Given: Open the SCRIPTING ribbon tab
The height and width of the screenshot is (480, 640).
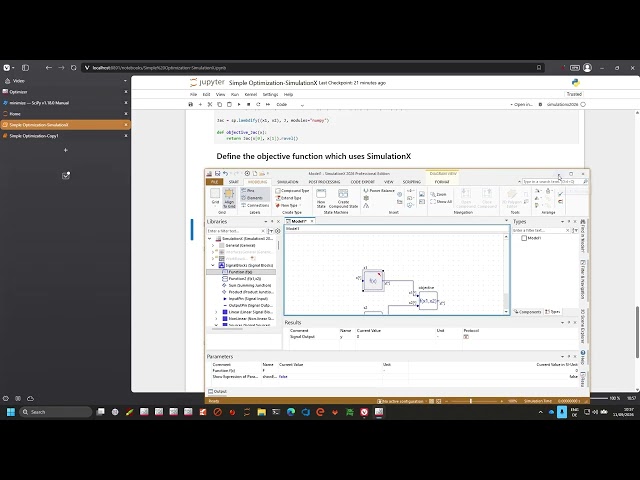Looking at the screenshot, I should (x=412, y=182).
